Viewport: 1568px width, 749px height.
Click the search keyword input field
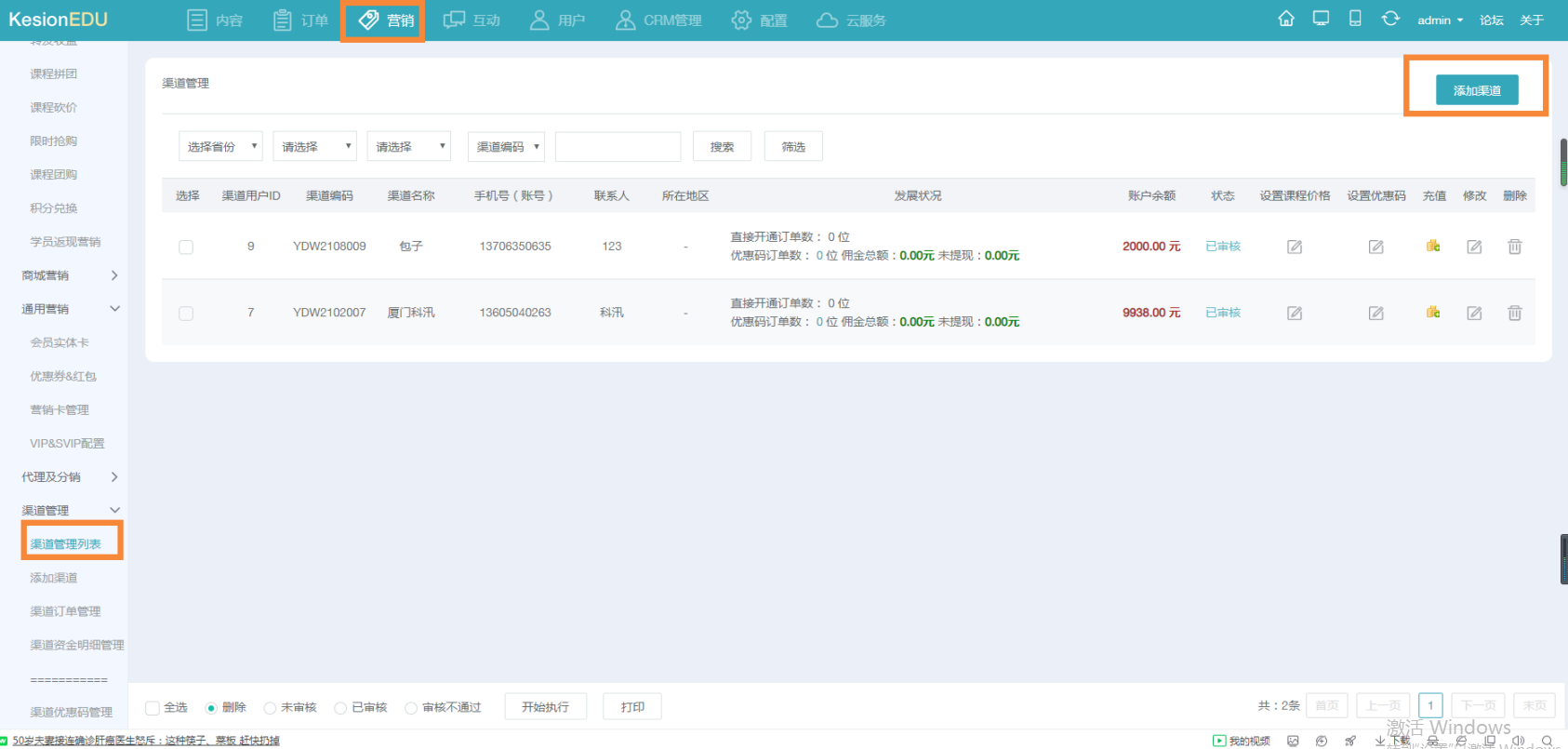tap(618, 147)
